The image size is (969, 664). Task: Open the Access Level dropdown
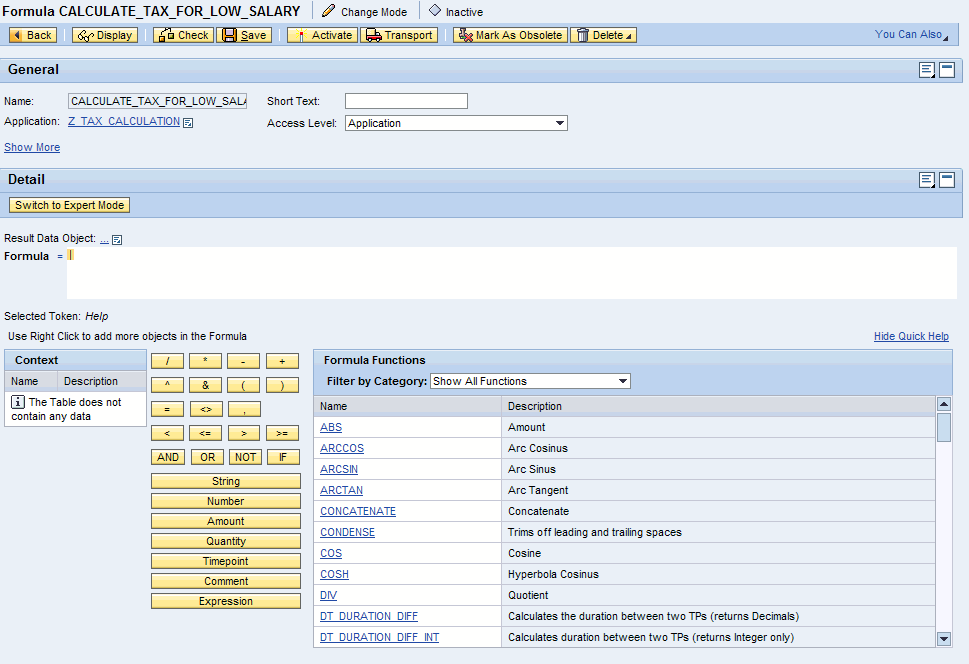559,123
